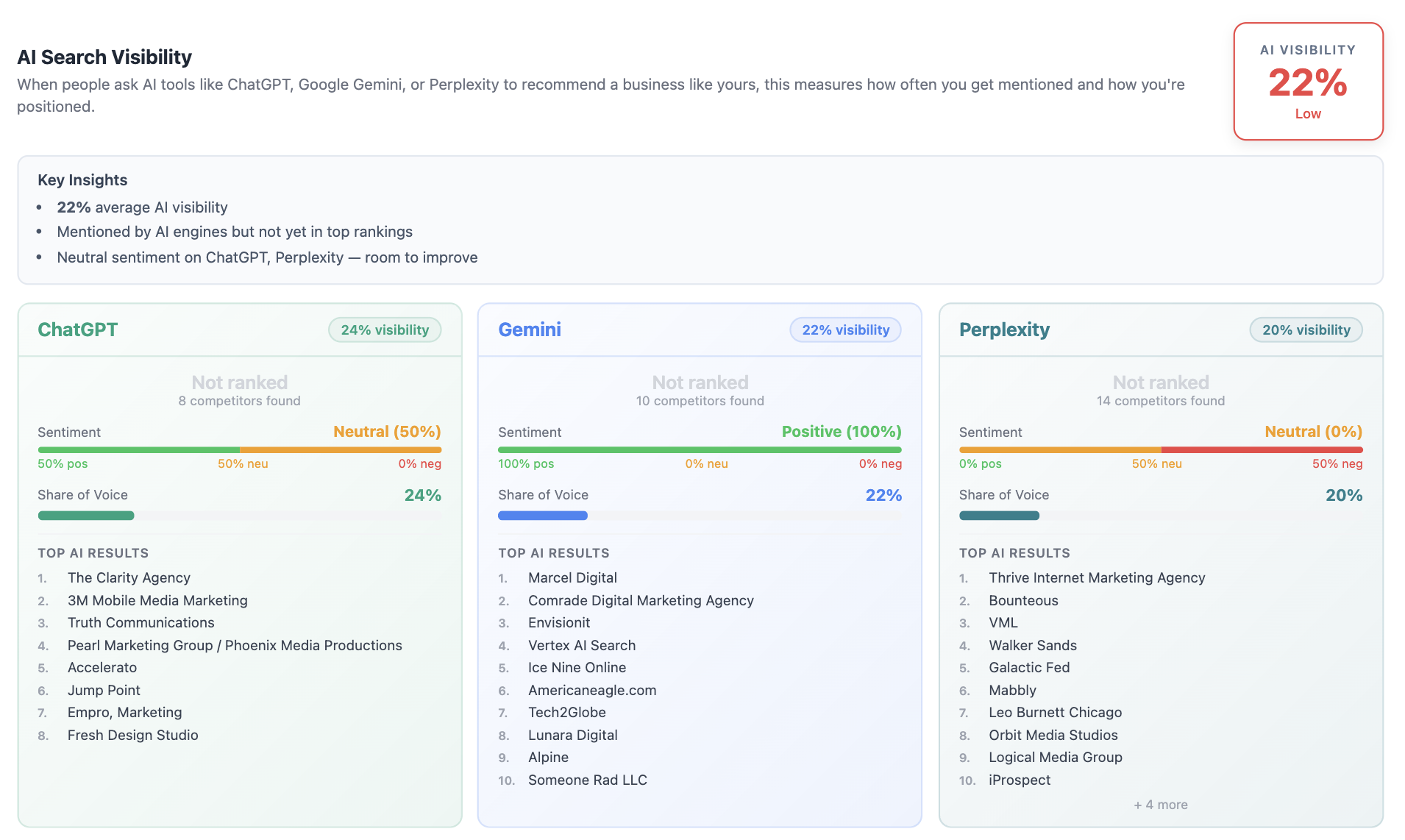Viewport: 1405px width, 840px height.
Task: Select '22% average AI visibility' insight
Action: (x=142, y=207)
